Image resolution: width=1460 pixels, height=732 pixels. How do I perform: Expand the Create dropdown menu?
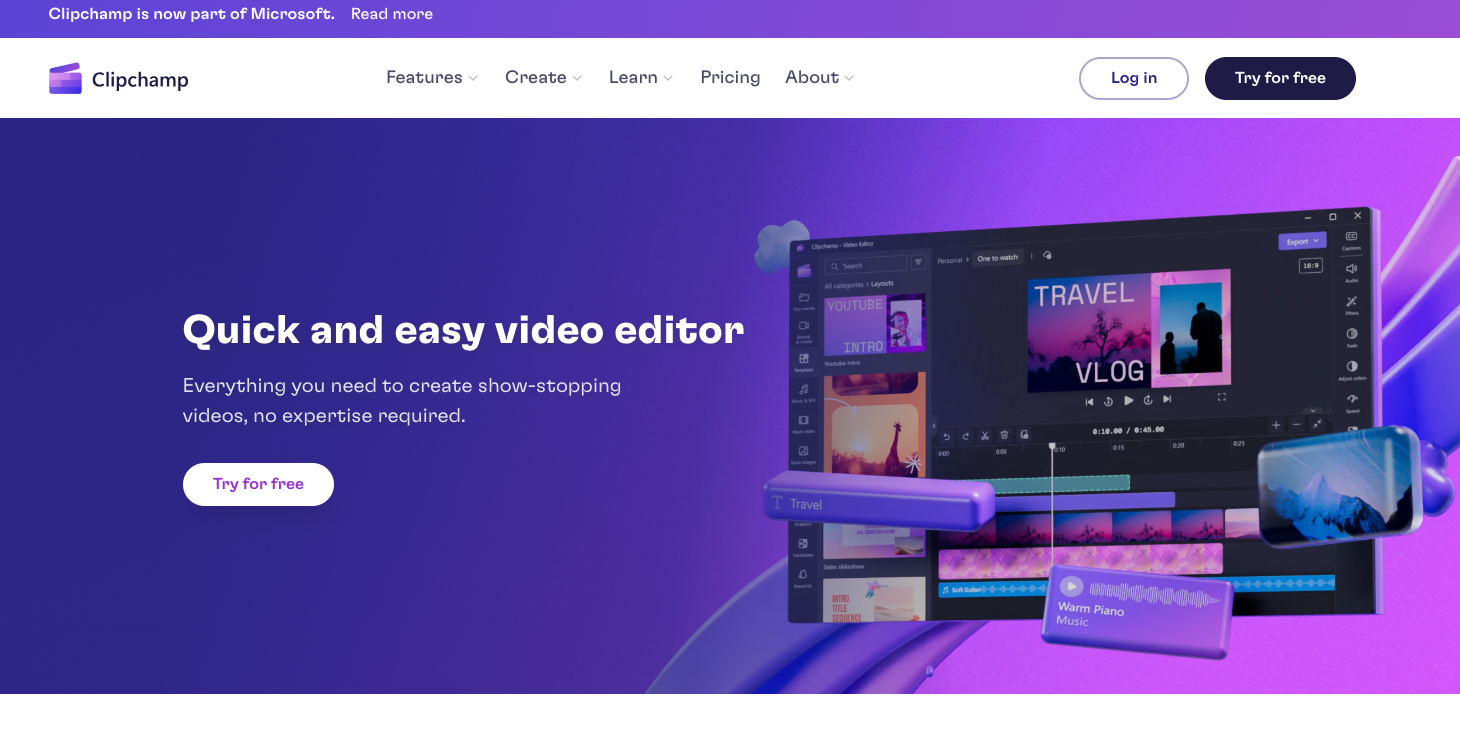click(543, 77)
